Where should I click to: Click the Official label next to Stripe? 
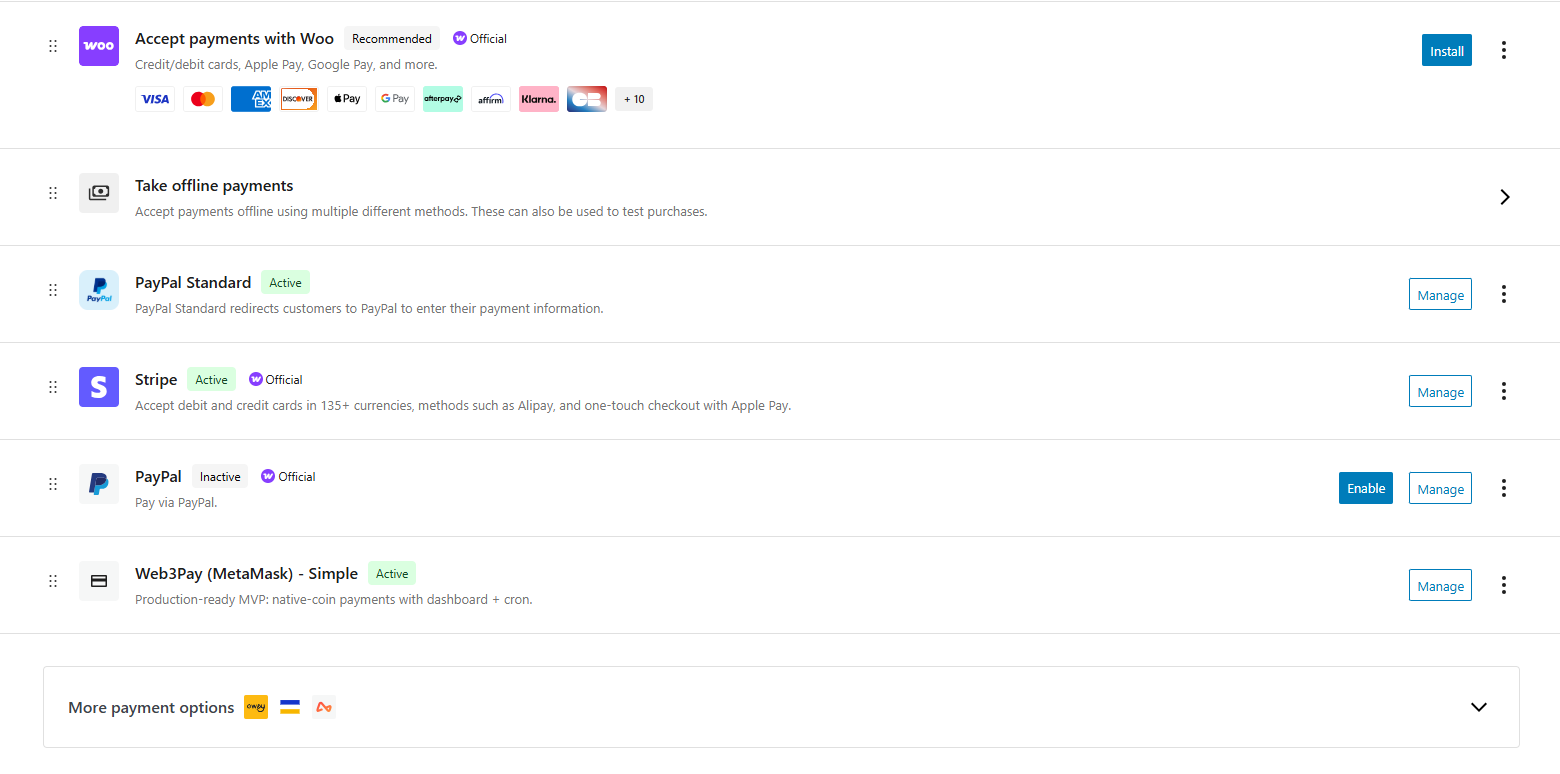276,380
